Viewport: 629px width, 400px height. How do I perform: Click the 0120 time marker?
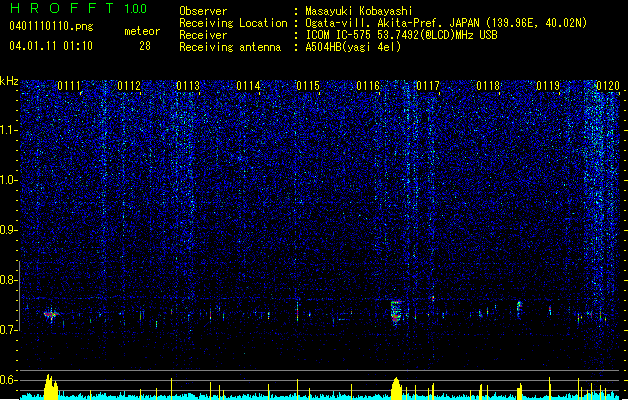click(608, 86)
